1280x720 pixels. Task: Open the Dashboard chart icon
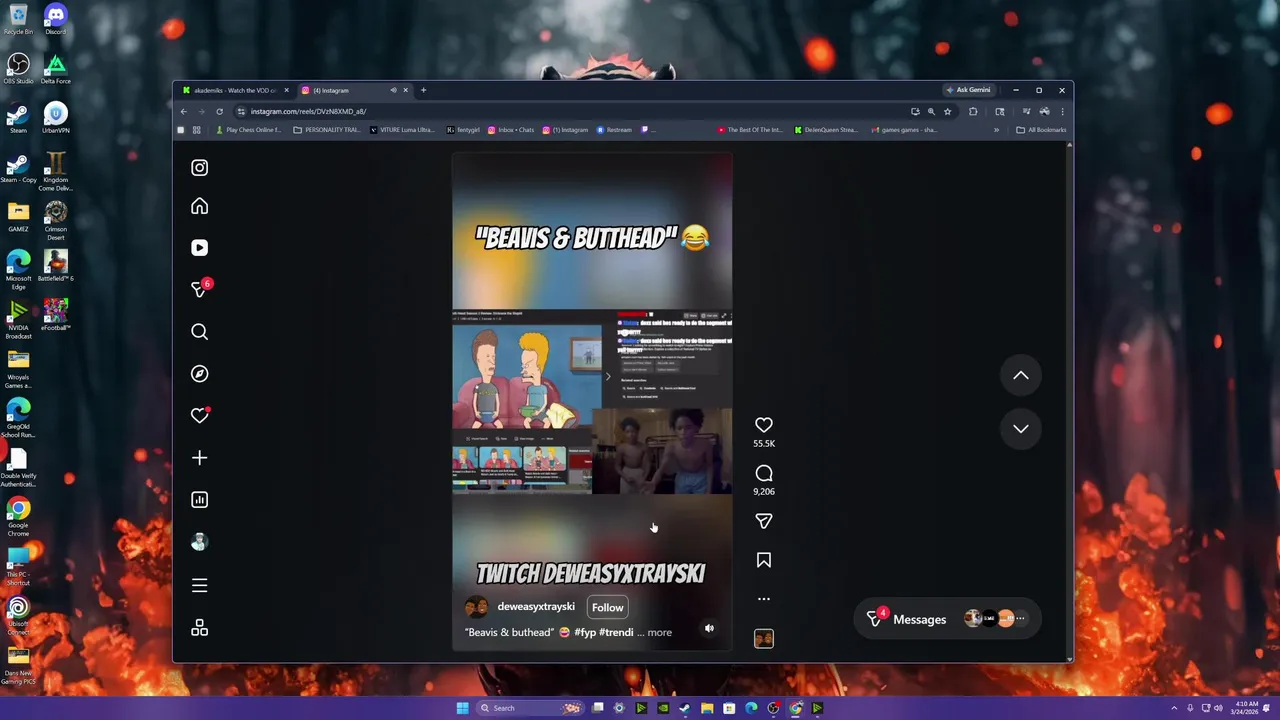pos(200,500)
